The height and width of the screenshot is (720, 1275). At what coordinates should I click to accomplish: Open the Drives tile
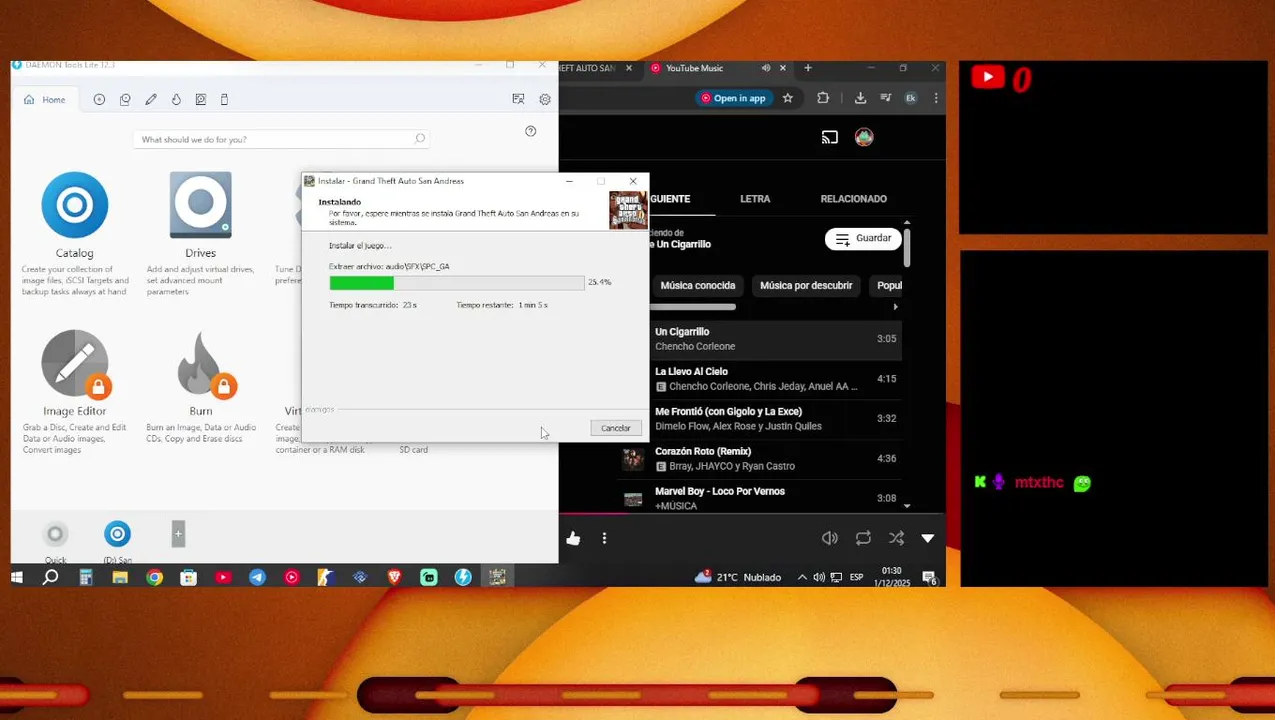pyautogui.click(x=200, y=216)
